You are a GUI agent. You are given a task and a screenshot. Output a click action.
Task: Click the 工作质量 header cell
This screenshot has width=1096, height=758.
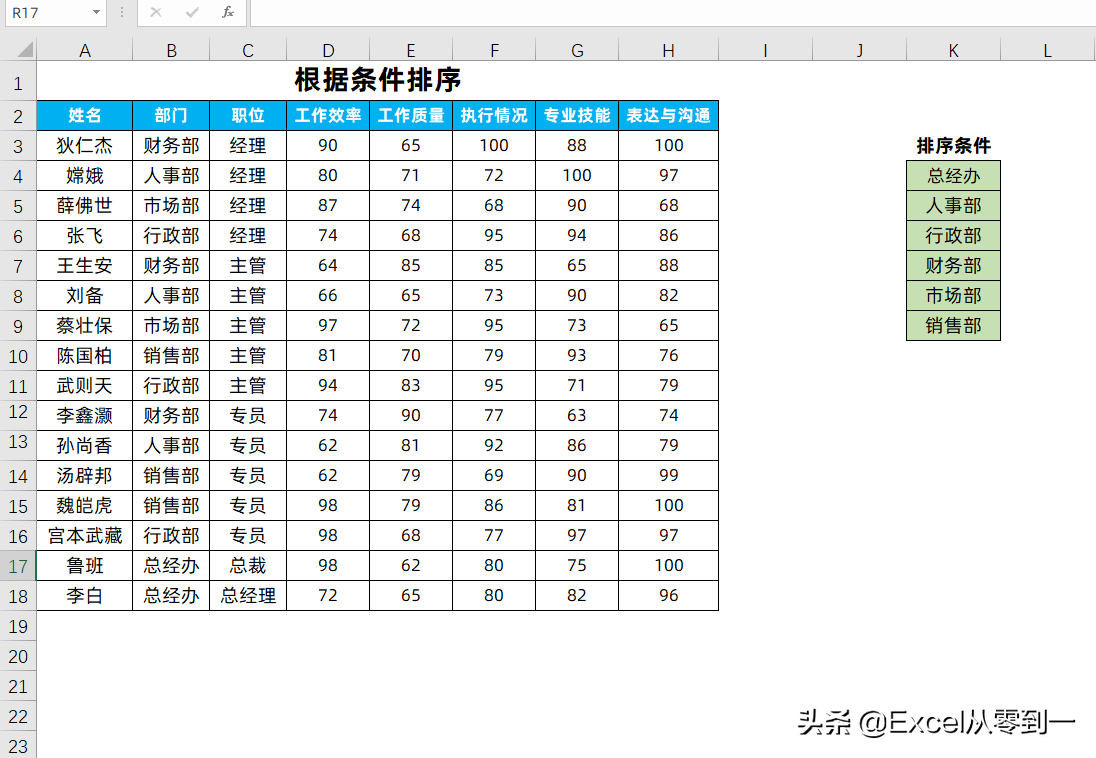411,115
